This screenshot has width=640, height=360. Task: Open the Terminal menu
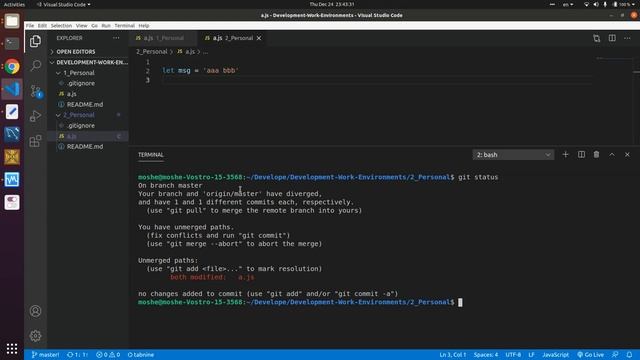coord(124,25)
